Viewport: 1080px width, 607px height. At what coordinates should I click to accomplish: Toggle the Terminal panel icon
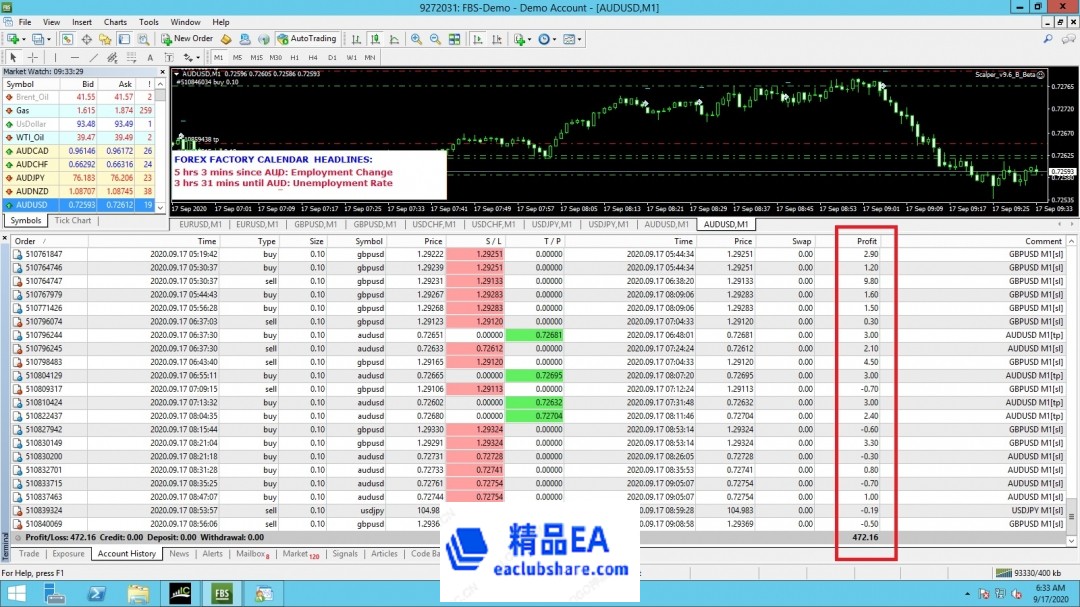124,39
